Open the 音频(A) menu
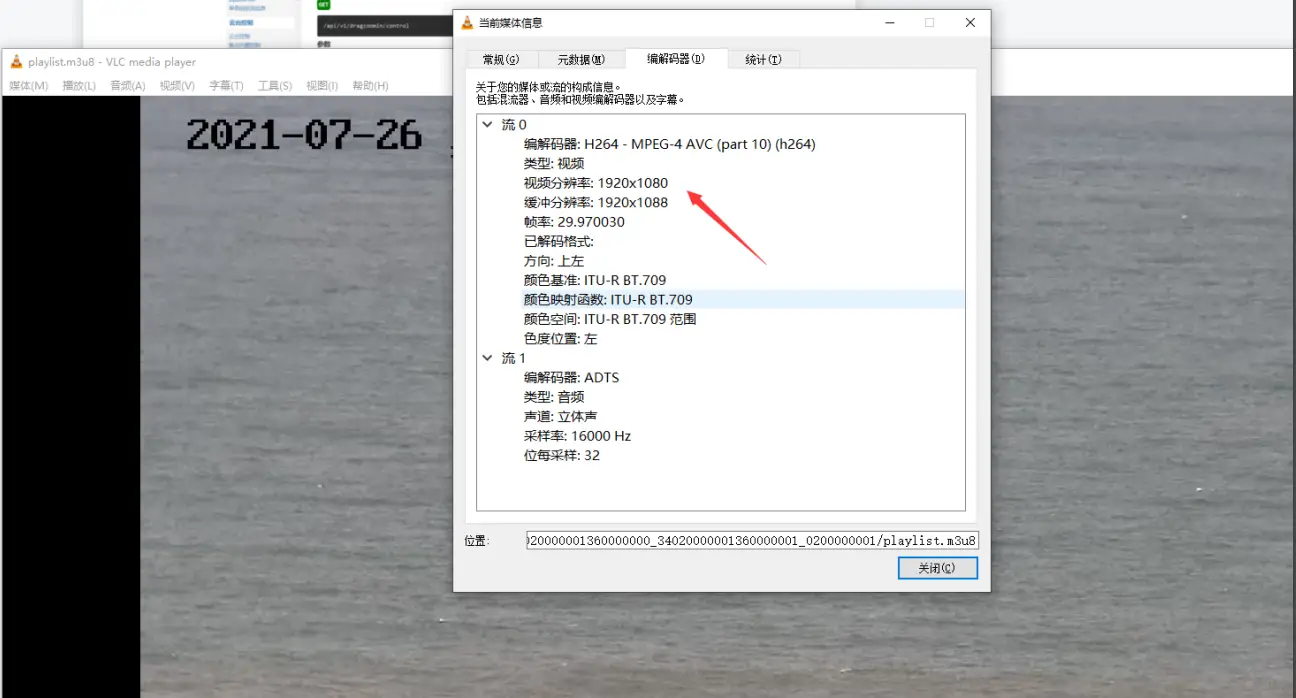 128,86
